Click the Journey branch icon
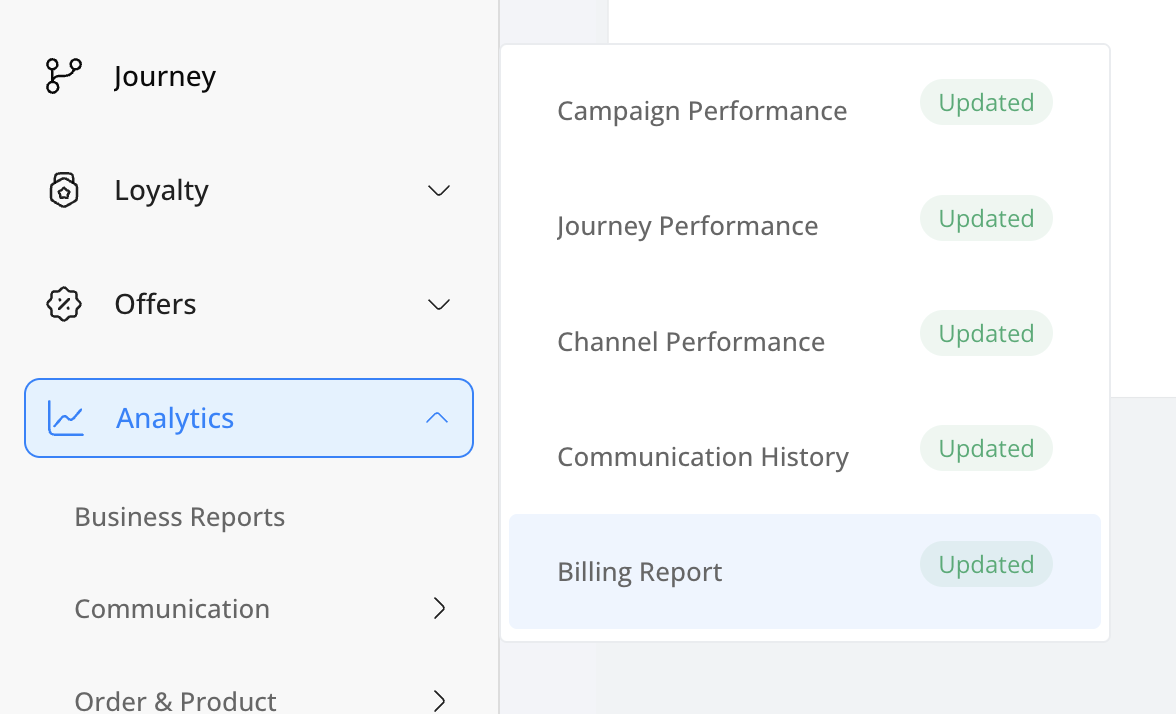Screen dimensions: 1176x714 64,76
